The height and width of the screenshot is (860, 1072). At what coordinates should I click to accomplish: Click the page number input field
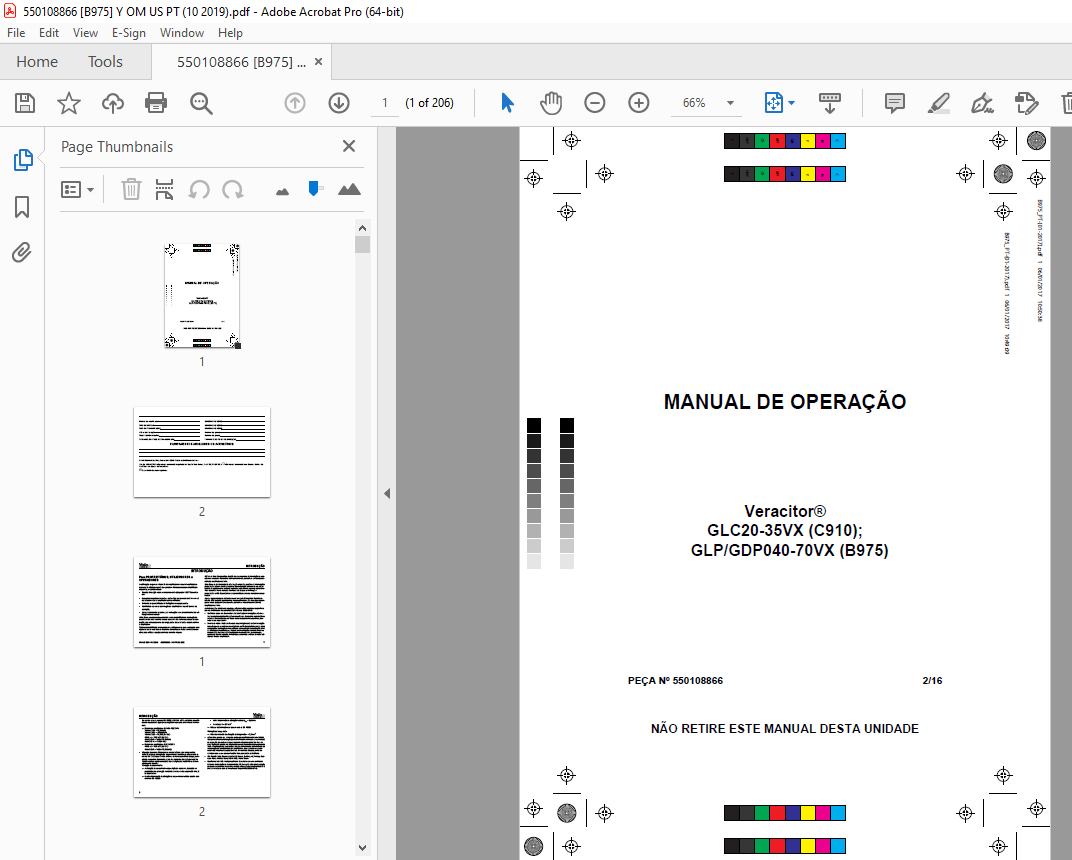(x=385, y=103)
